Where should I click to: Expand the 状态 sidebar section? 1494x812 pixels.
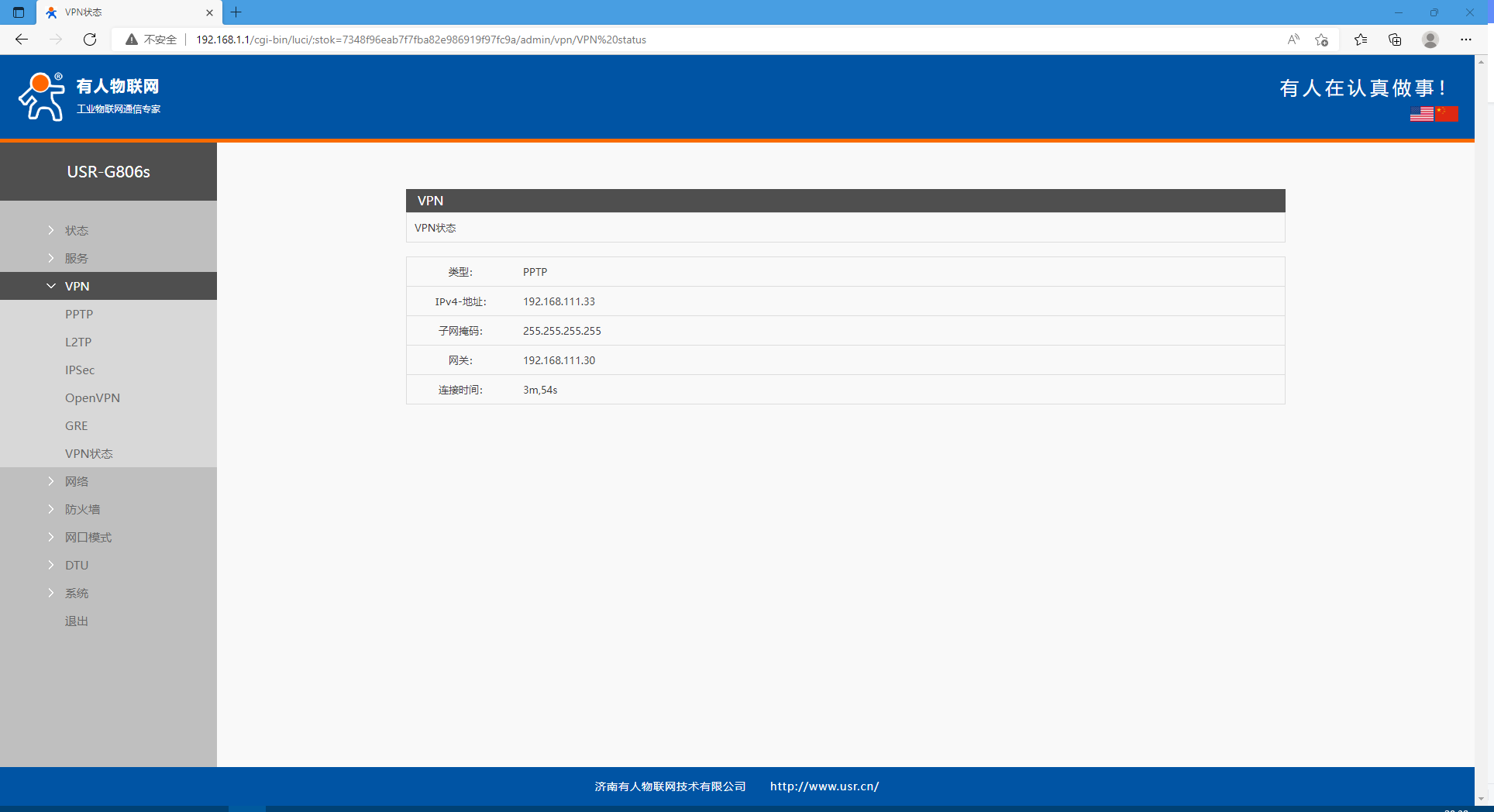click(77, 230)
